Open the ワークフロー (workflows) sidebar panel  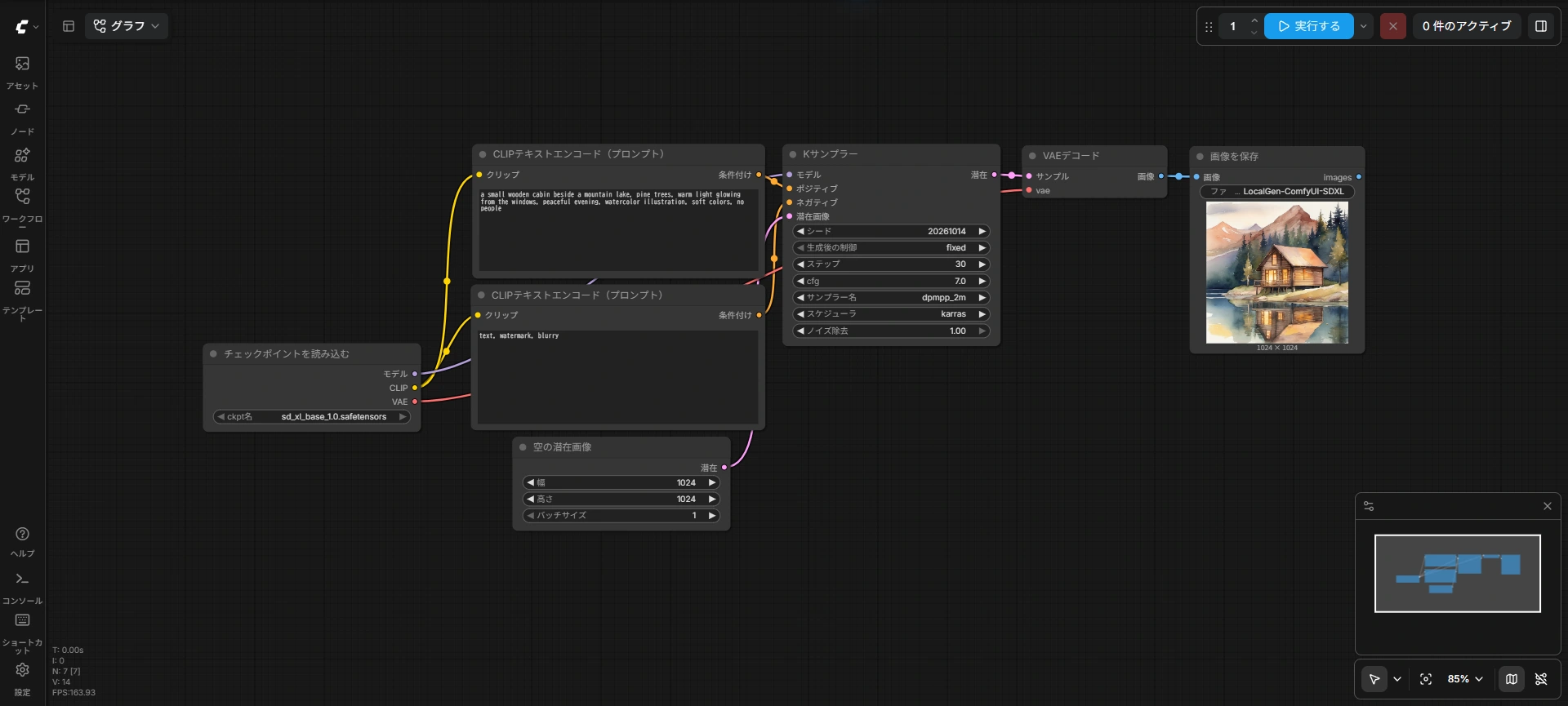22,209
